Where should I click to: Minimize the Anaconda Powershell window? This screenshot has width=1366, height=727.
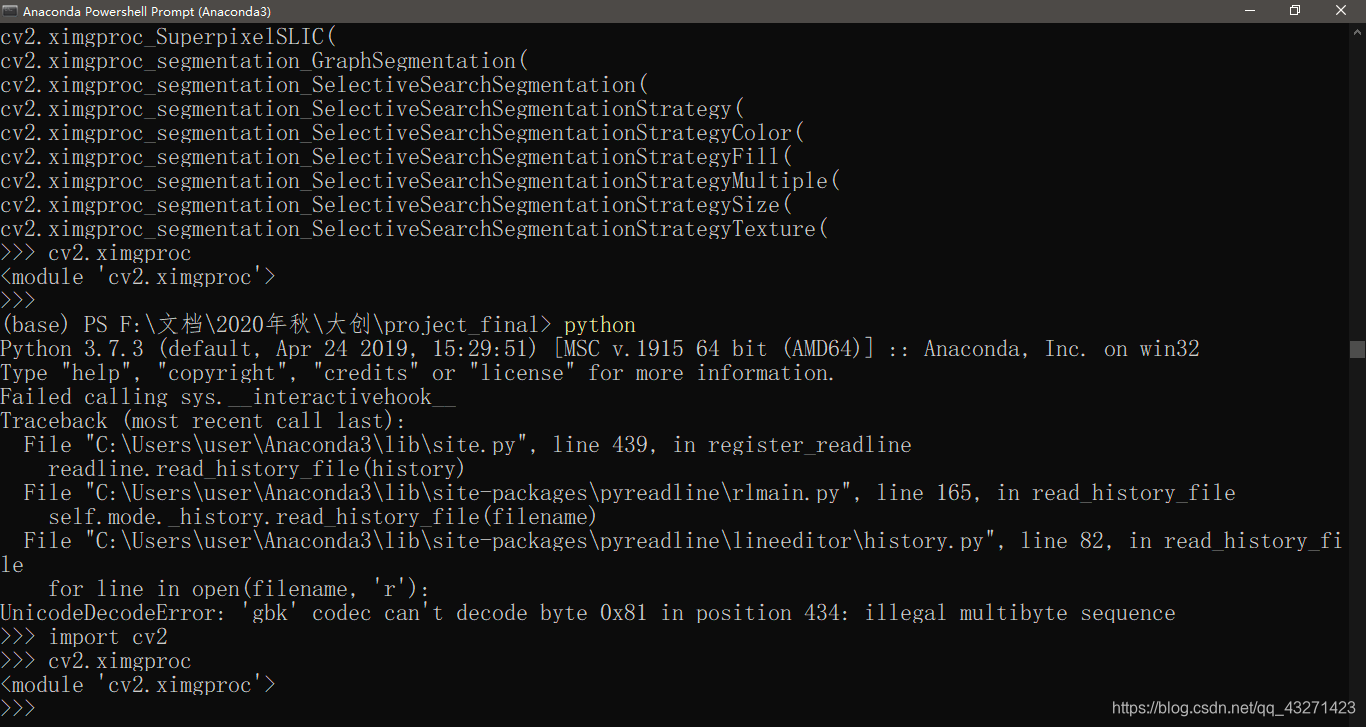[x=1251, y=10]
